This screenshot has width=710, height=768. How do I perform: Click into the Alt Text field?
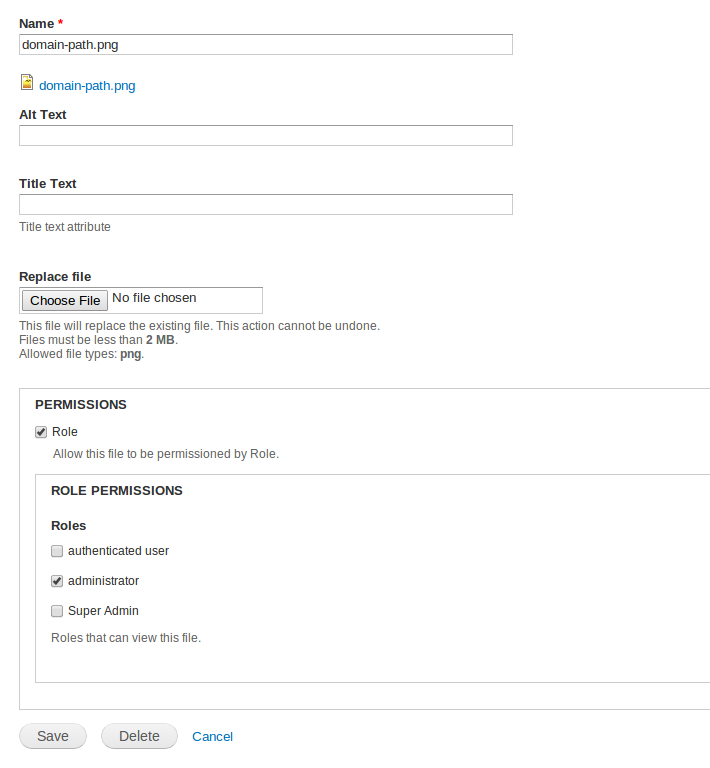coord(266,136)
